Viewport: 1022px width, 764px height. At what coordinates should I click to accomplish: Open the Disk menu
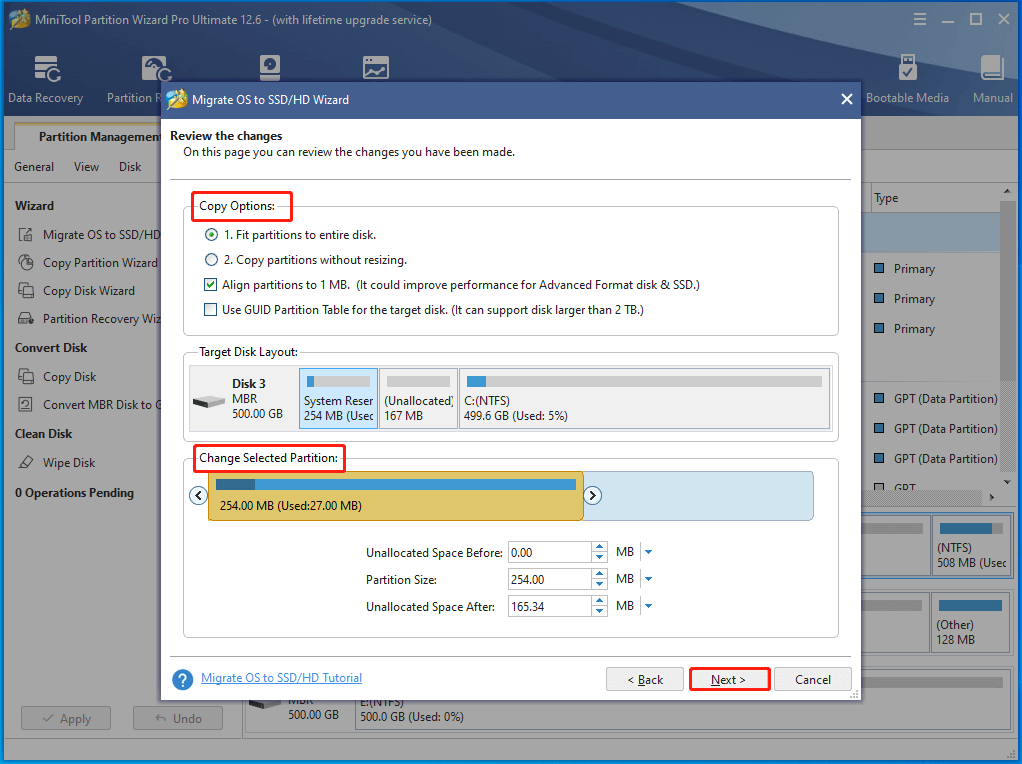tap(129, 166)
